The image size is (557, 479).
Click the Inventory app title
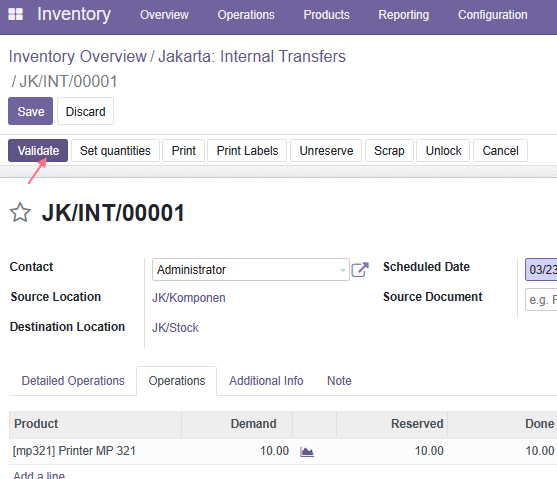[x=74, y=14]
